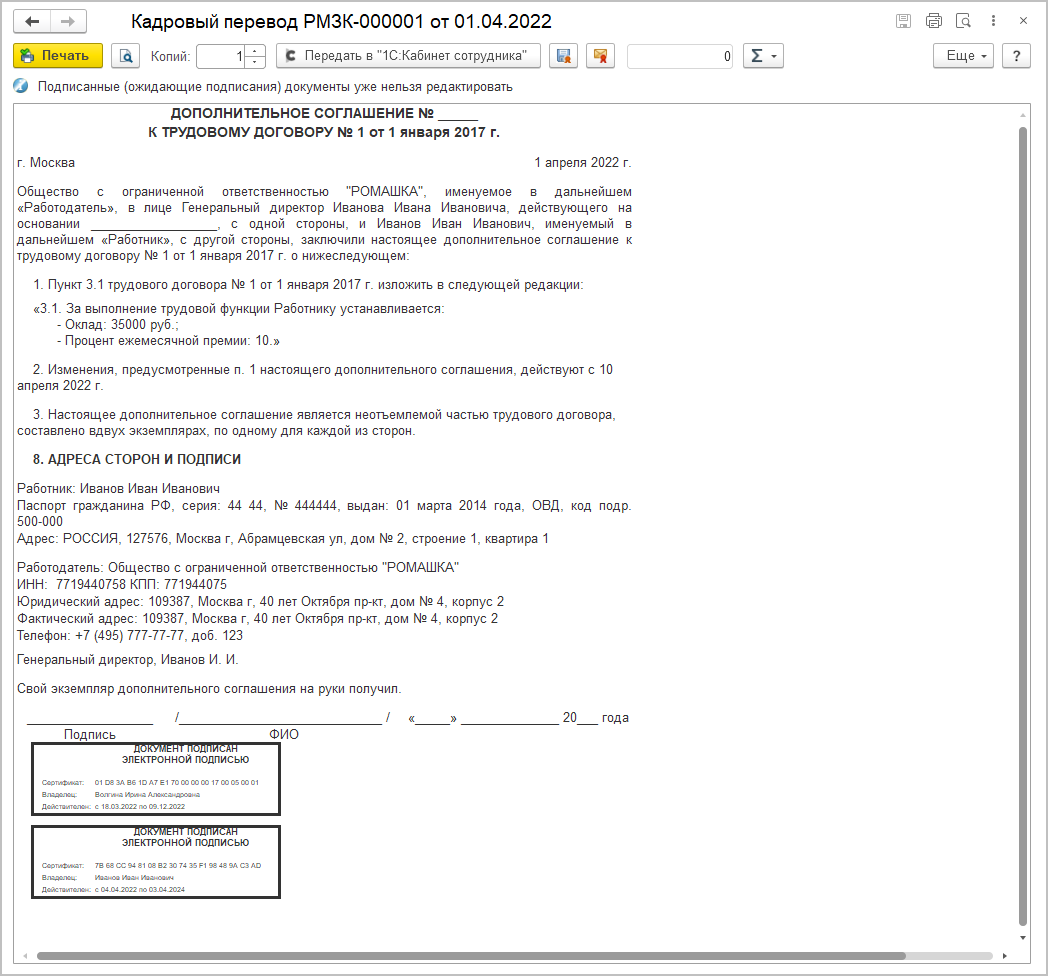Screen dimensions: 1048x976
Task: Close the Кадровый перевод window
Action: (x=1023, y=21)
